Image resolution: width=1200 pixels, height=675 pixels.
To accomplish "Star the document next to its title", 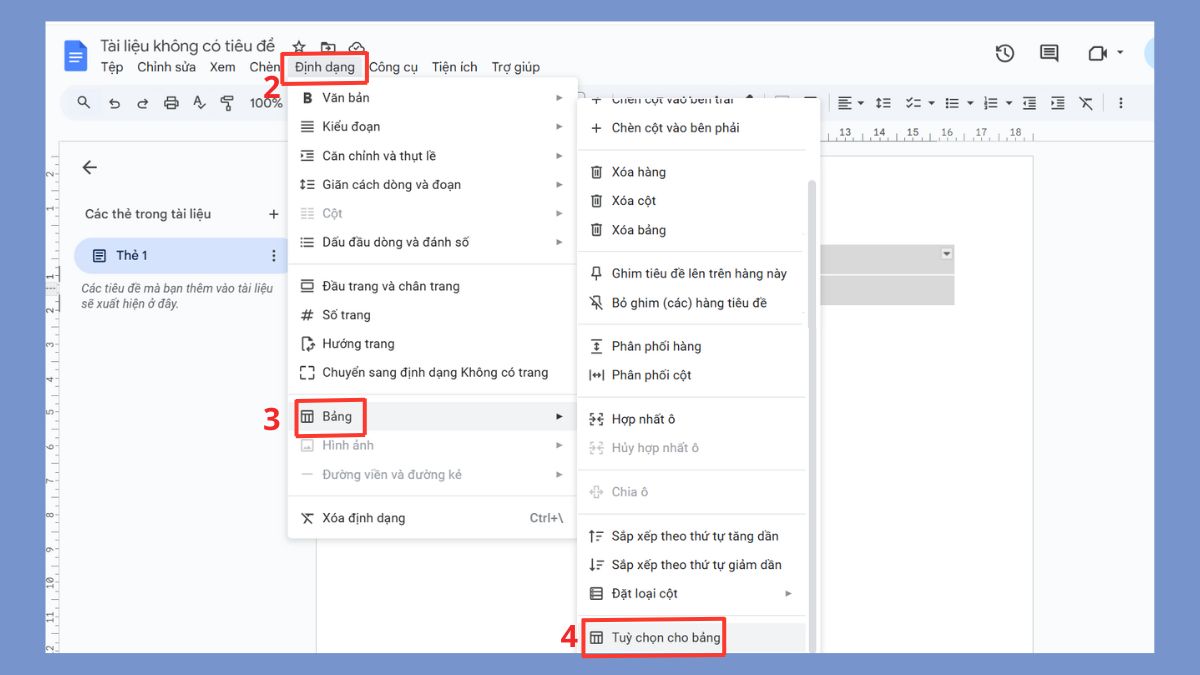I will pos(298,46).
